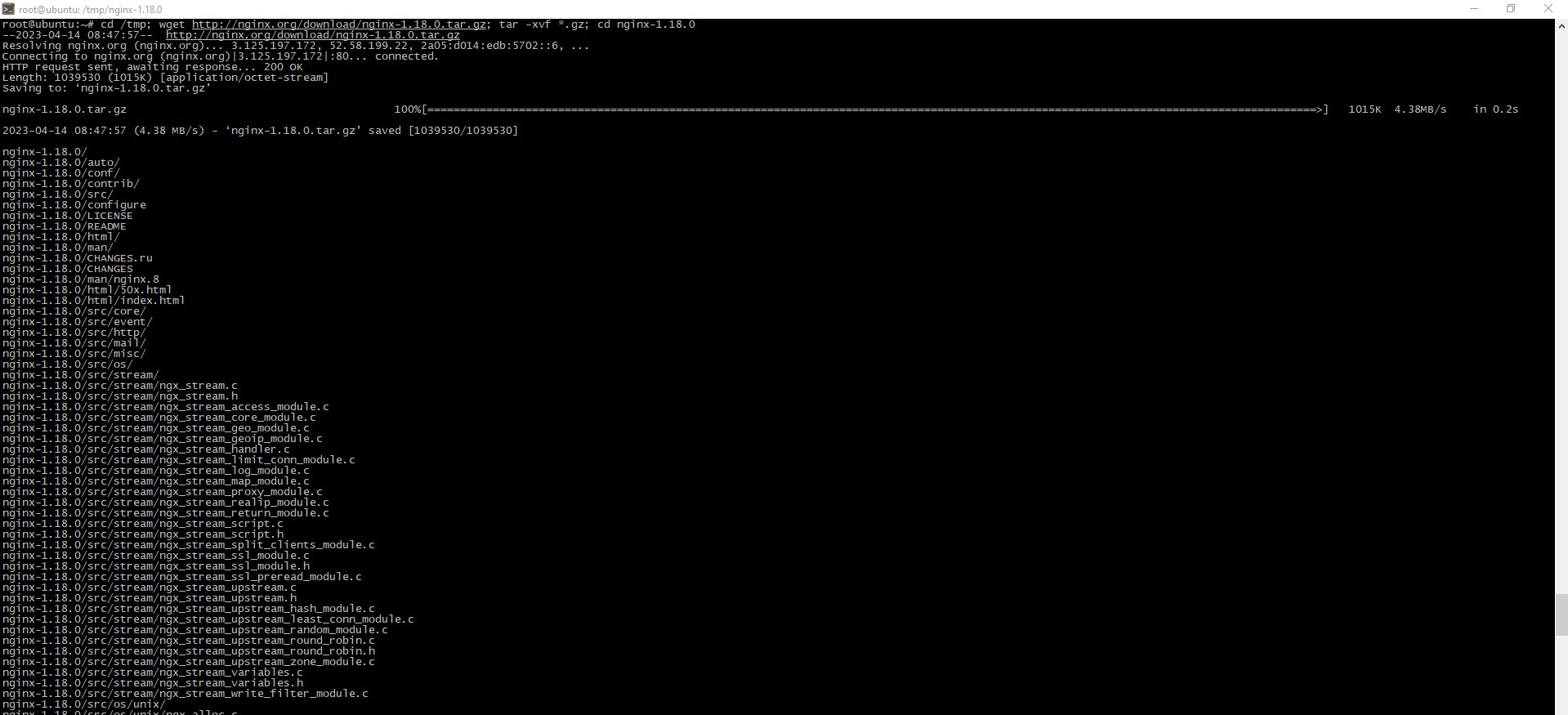Select the ngx_stream_realip_module.c line
The image size is (1568, 715).
(x=166, y=503)
